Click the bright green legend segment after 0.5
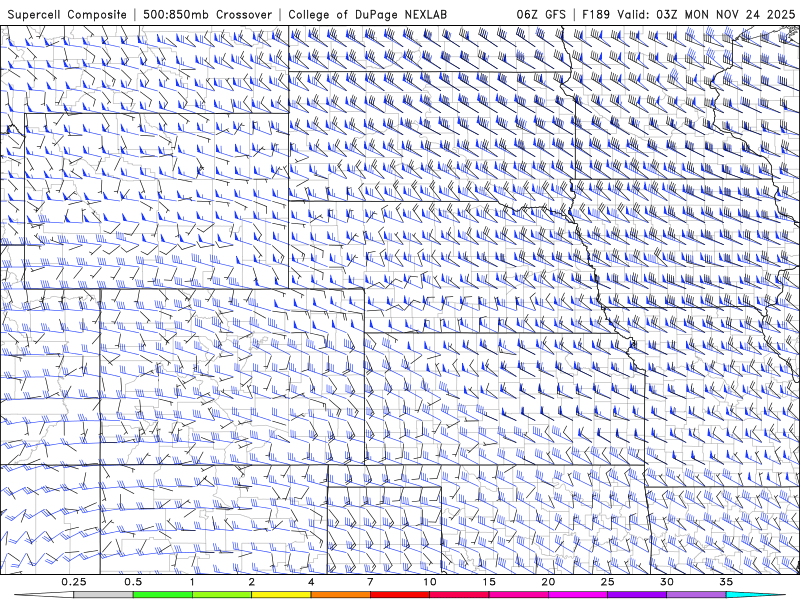This screenshot has width=800, height=600. pos(163,595)
